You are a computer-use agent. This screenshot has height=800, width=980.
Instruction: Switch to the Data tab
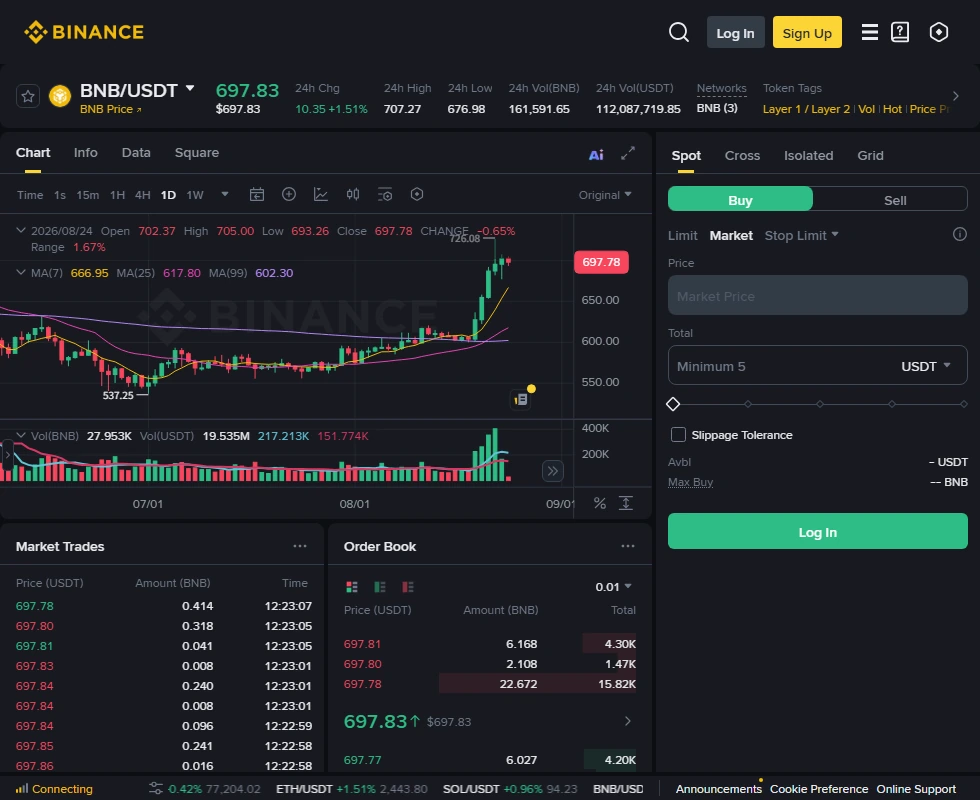[x=136, y=152]
